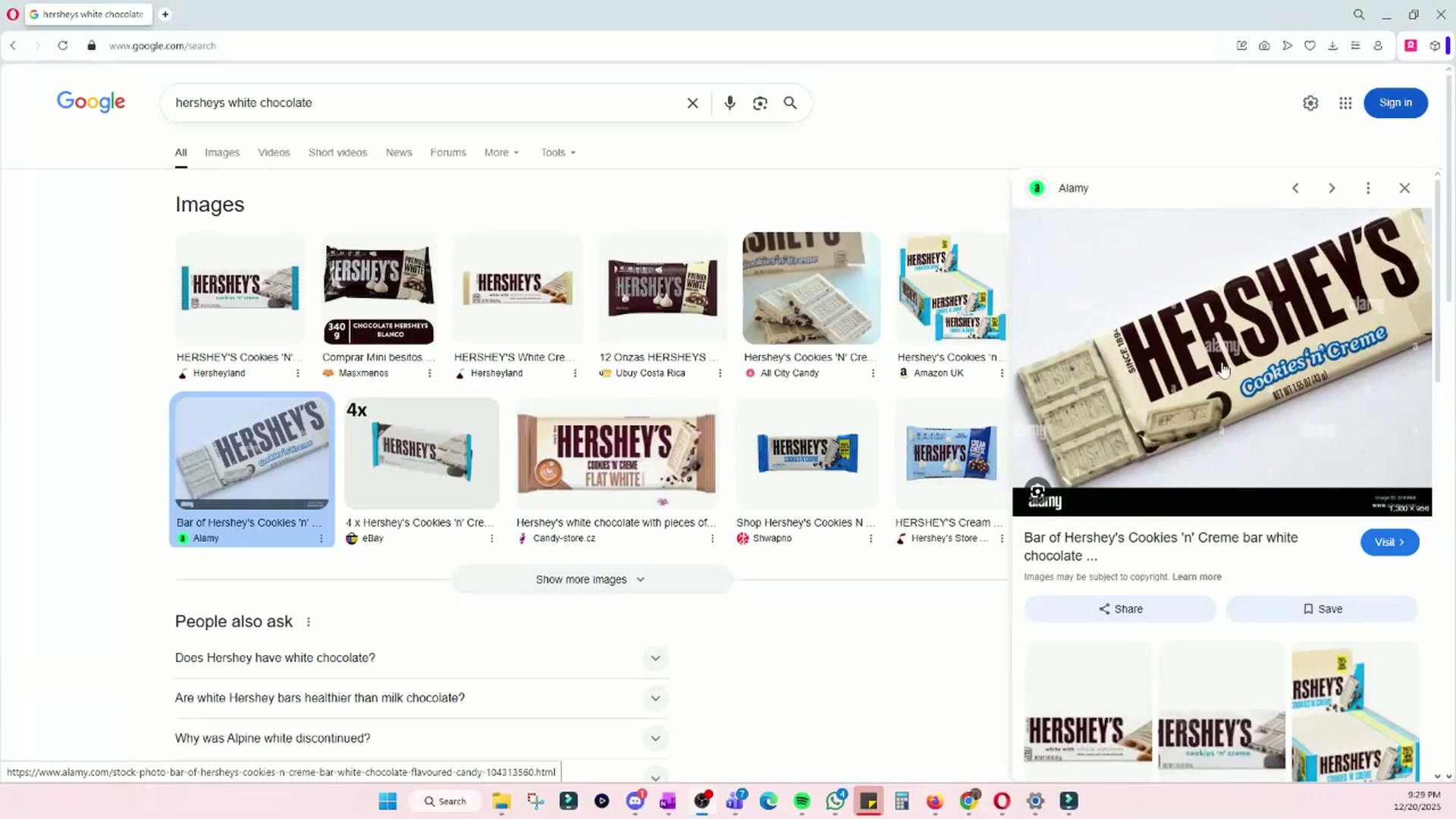Click the Sign in button
The image size is (1456, 819).
1395,103
